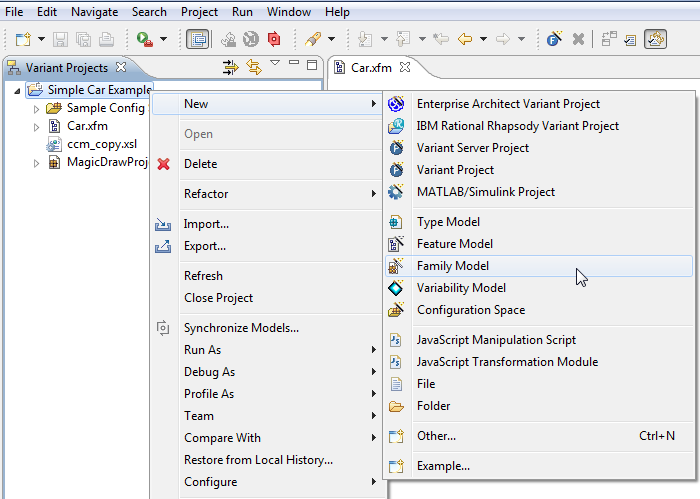Viewport: 700px width, 499px height.
Task: Select Enterprise Architect Variant Project
Action: point(508,104)
